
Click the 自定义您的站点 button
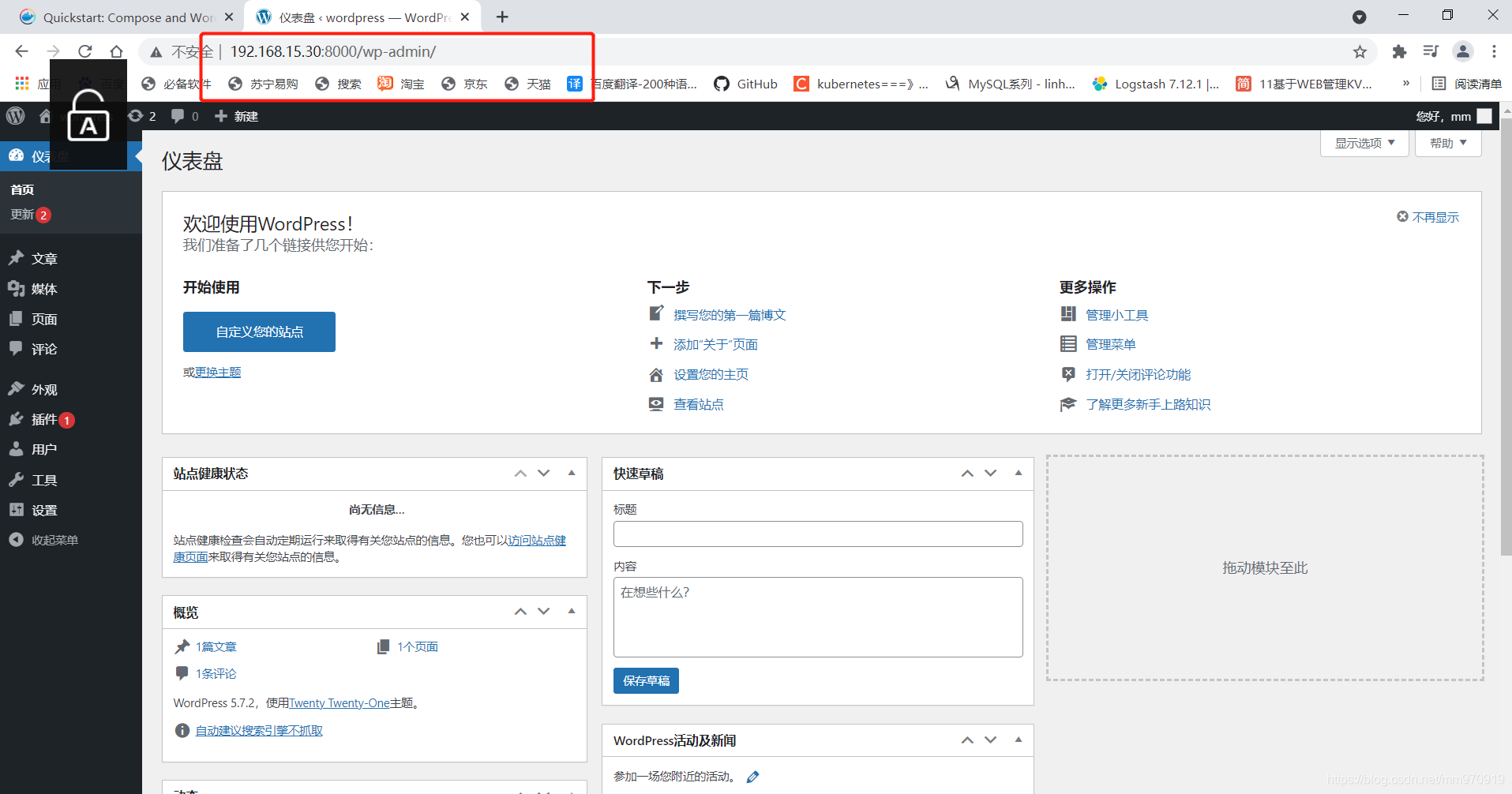tap(259, 332)
